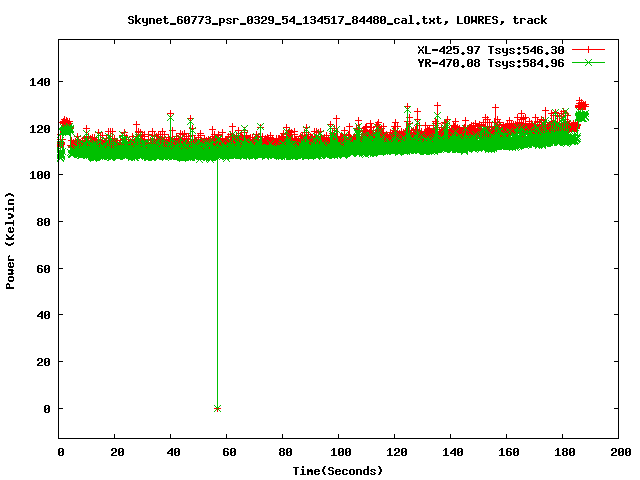Click the y-axis tick label 140
The height and width of the screenshot is (480, 640).
[40, 82]
